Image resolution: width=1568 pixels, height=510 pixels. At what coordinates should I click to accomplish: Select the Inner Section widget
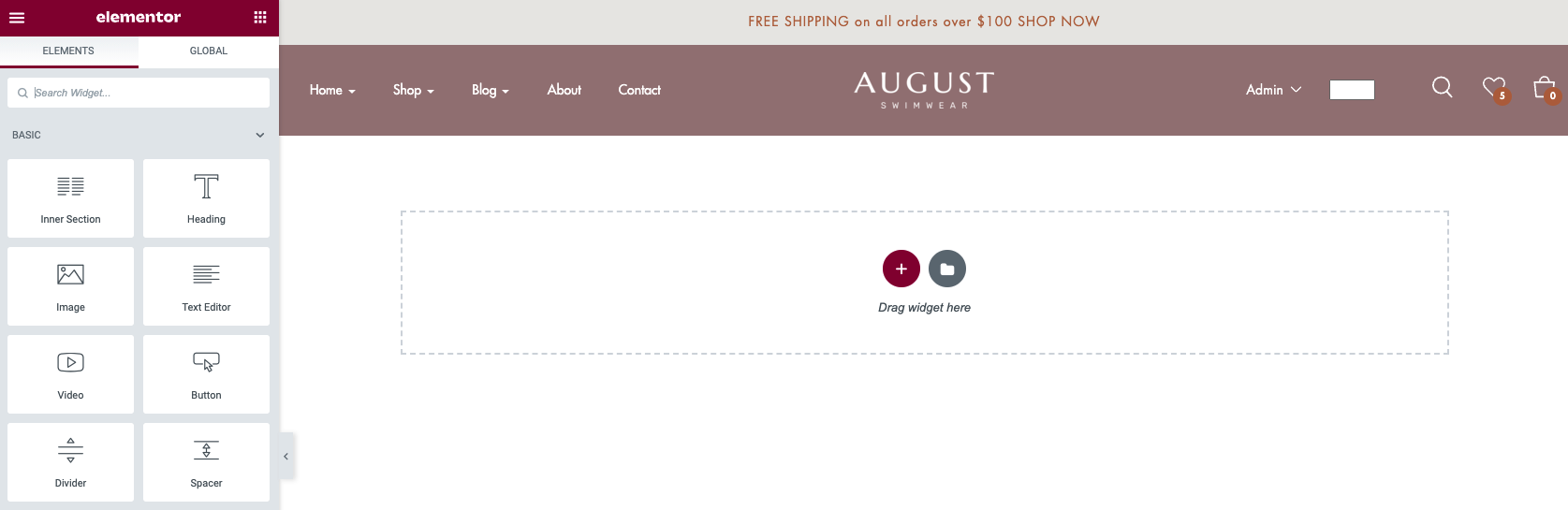(x=71, y=198)
